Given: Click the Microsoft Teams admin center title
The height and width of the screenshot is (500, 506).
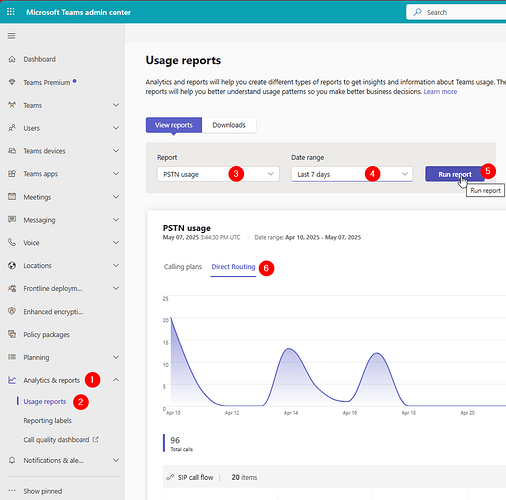Looking at the screenshot, I should pos(78,12).
